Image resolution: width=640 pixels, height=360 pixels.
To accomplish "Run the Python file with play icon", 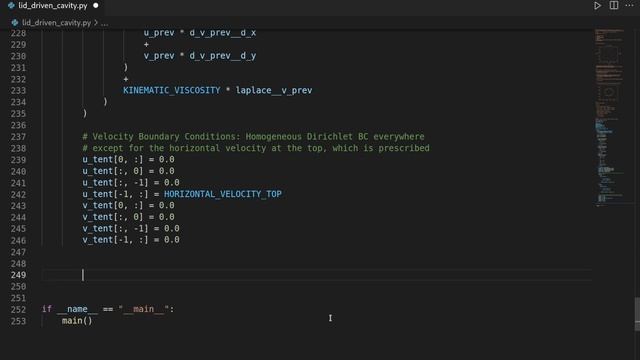I will pos(597,6).
